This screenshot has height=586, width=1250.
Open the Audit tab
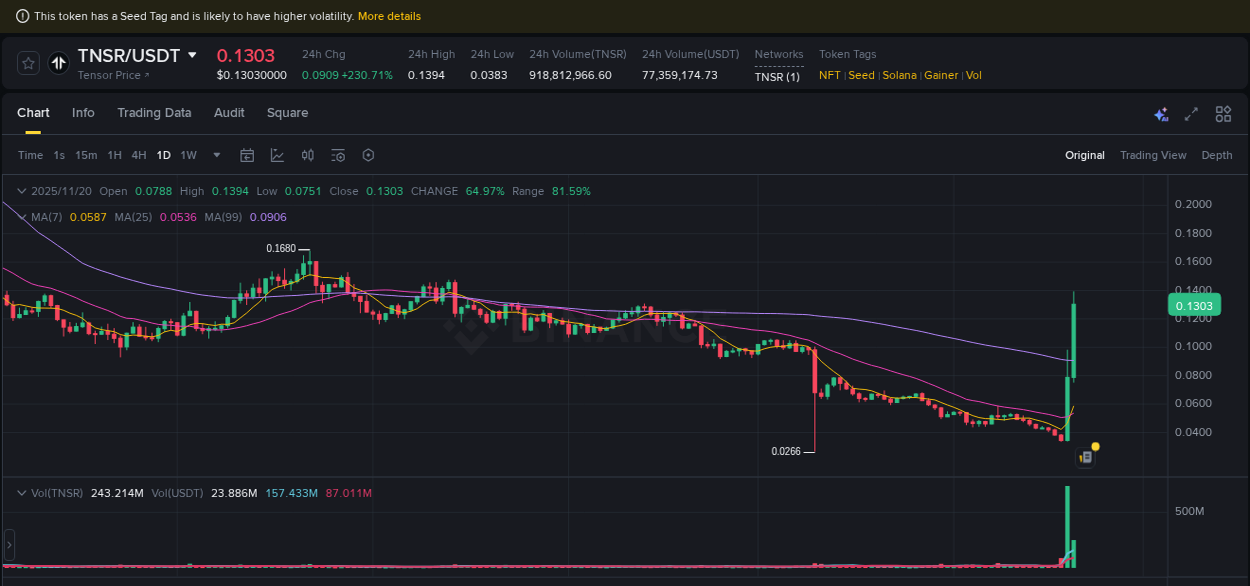229,113
